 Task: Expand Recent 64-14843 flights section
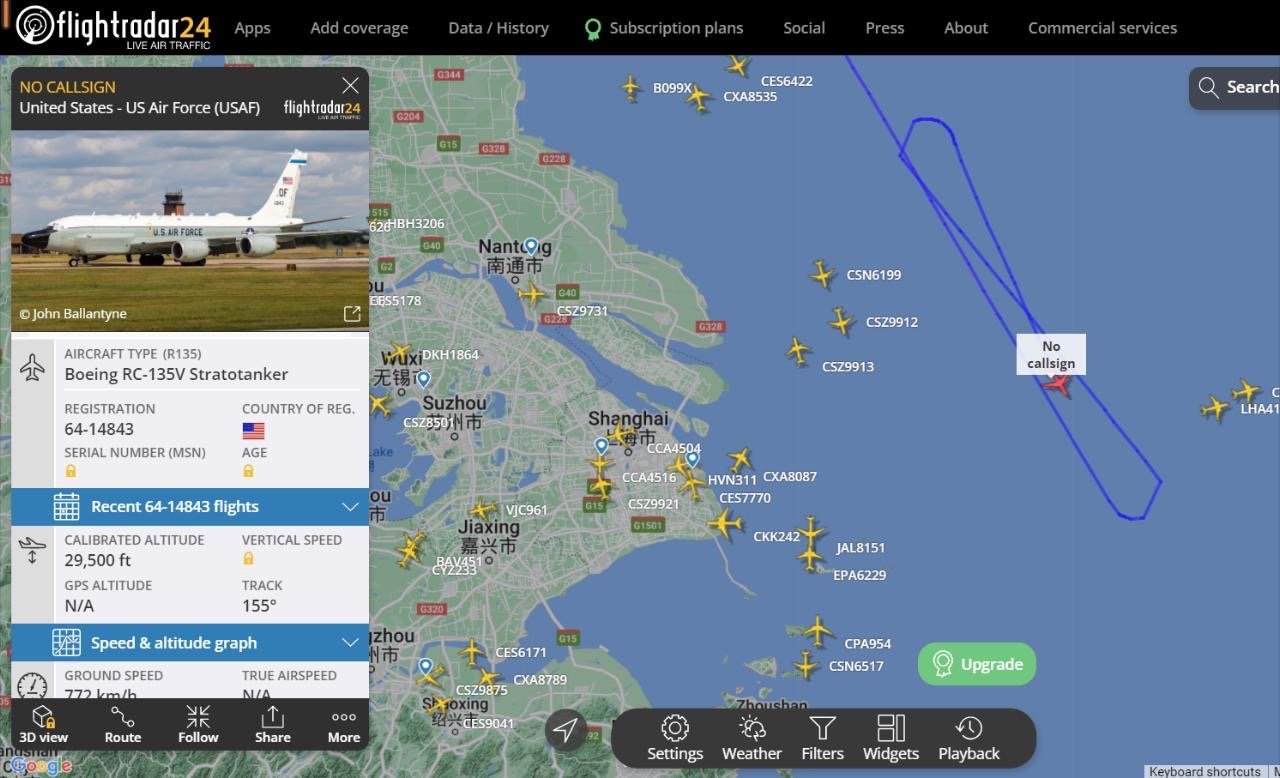pos(190,506)
